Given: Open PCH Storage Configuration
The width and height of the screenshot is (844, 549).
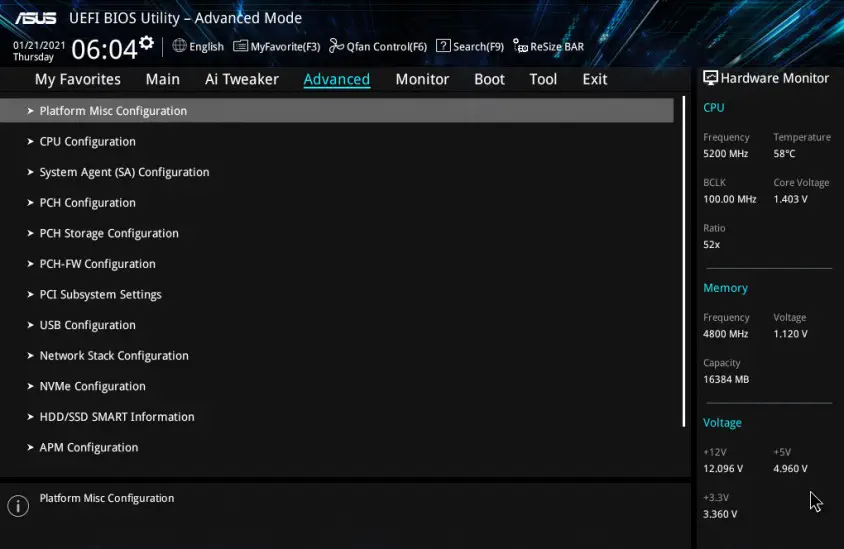Looking at the screenshot, I should click(x=109, y=233).
